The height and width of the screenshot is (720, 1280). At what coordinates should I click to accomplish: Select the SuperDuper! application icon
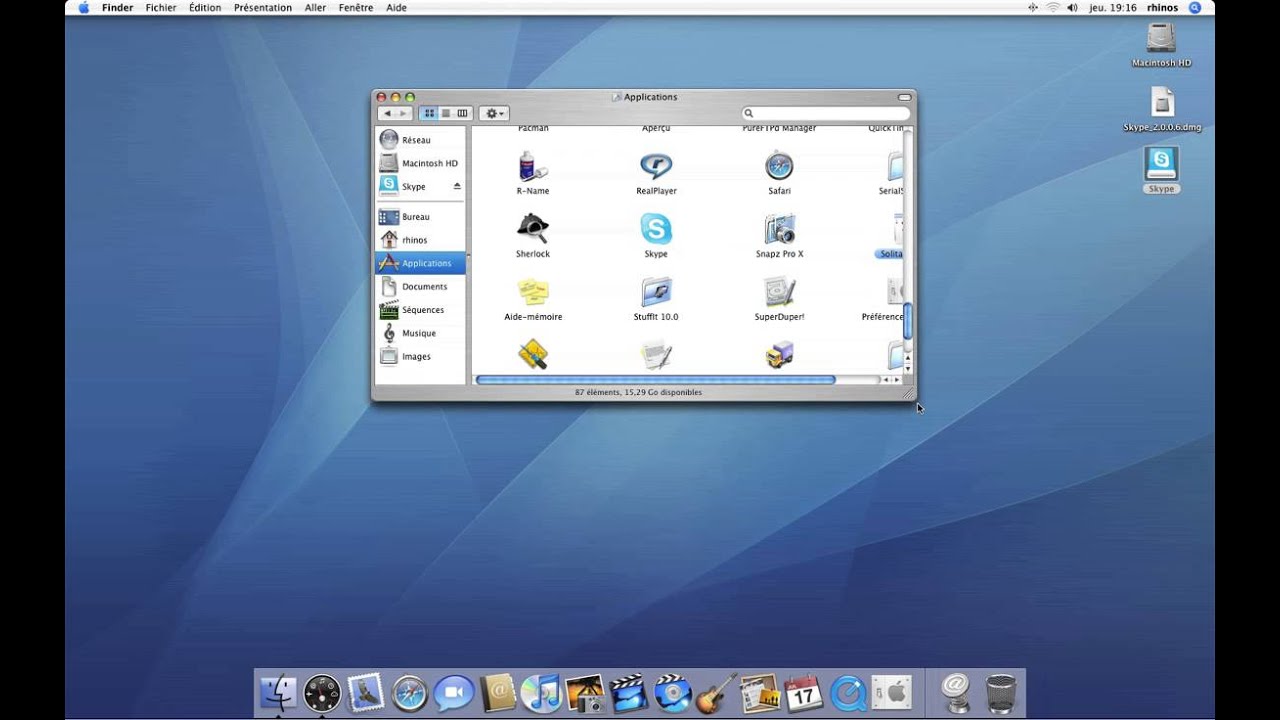pos(779,292)
